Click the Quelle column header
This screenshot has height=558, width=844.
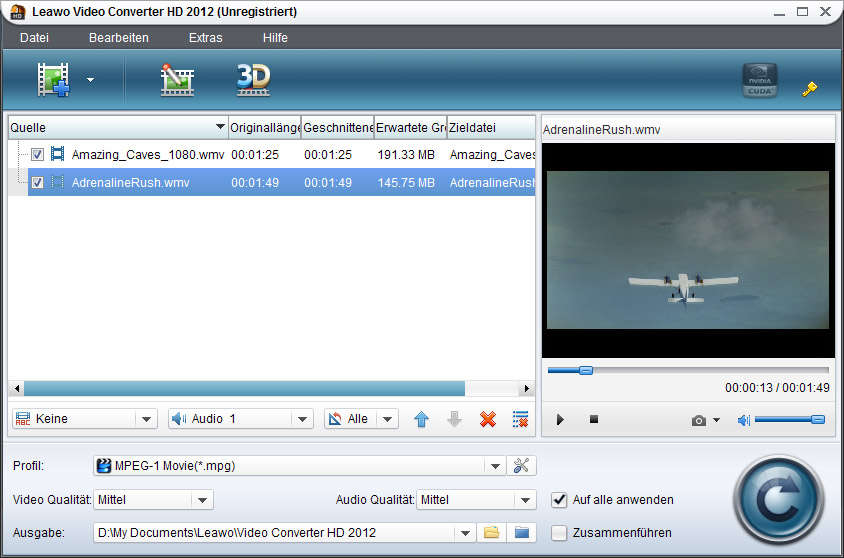click(118, 128)
